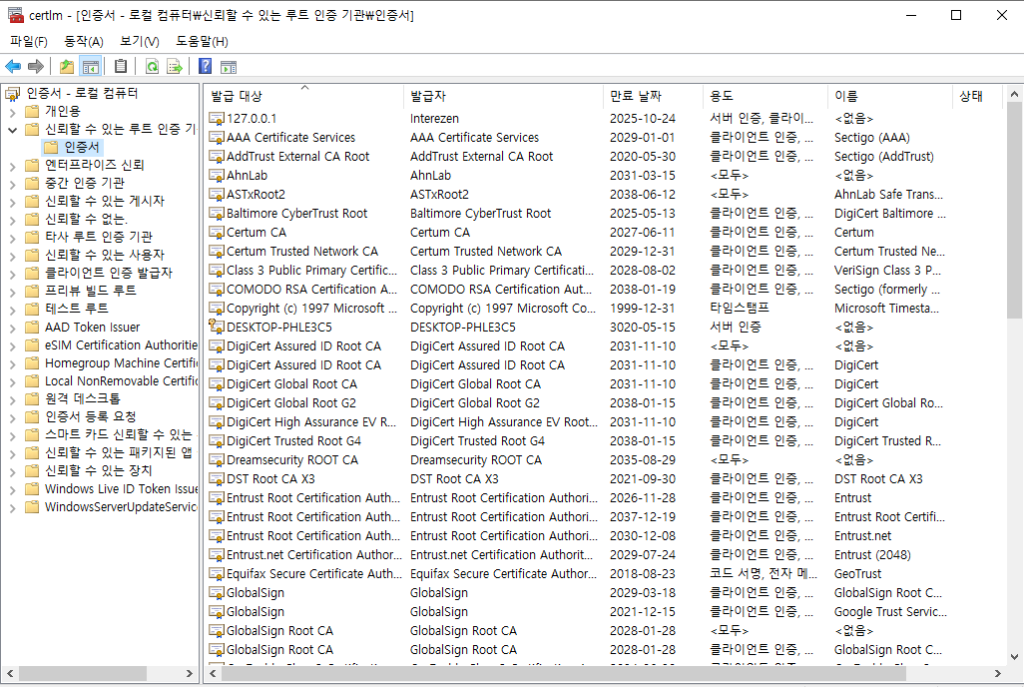
Task: Select the 클라이언트 인증 발급자 tree item
Action: (x=108, y=273)
